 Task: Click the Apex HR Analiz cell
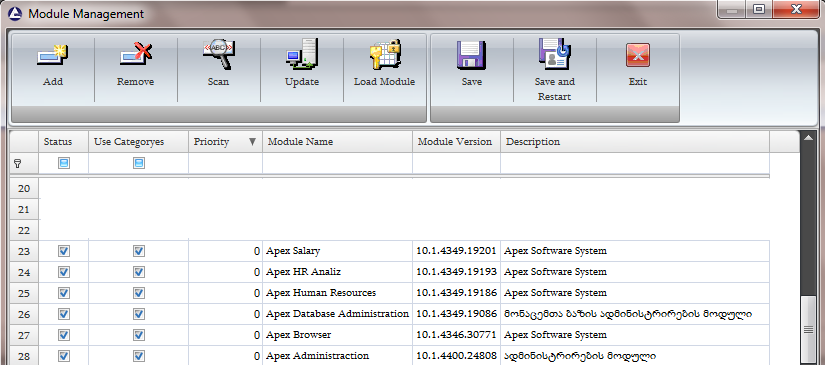[x=337, y=272]
